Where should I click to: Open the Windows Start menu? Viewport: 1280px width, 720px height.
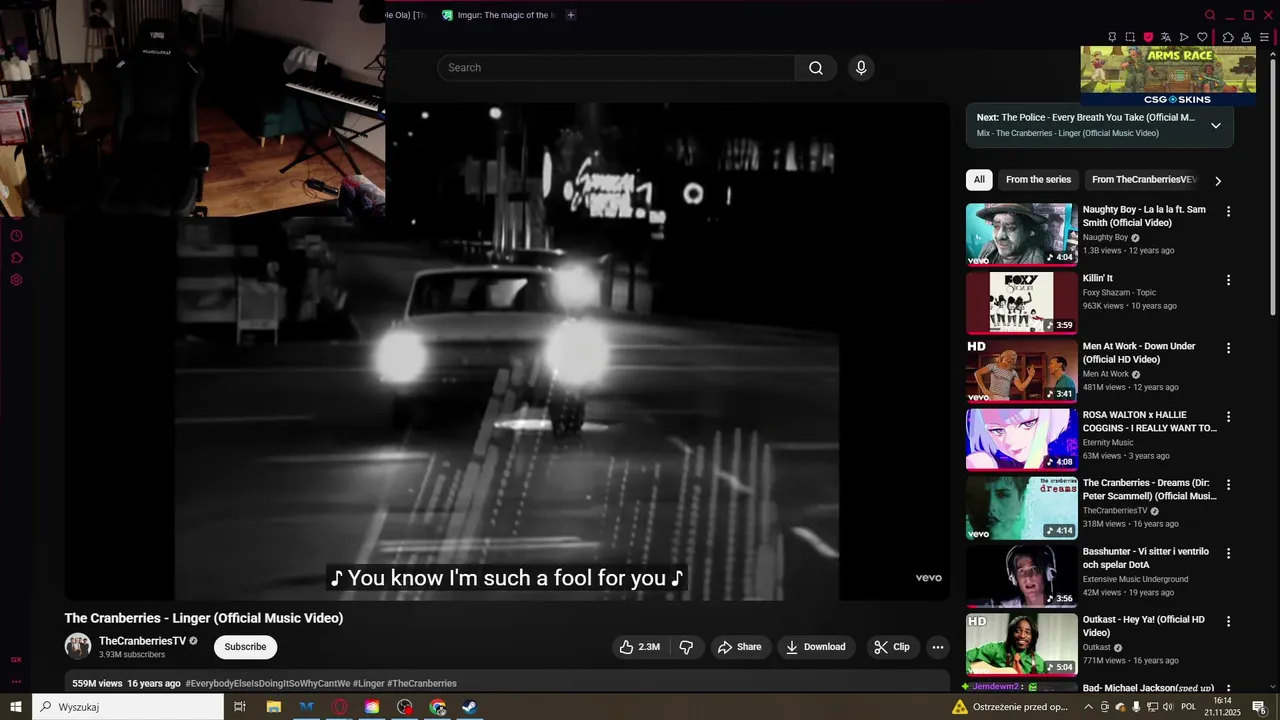tap(16, 707)
